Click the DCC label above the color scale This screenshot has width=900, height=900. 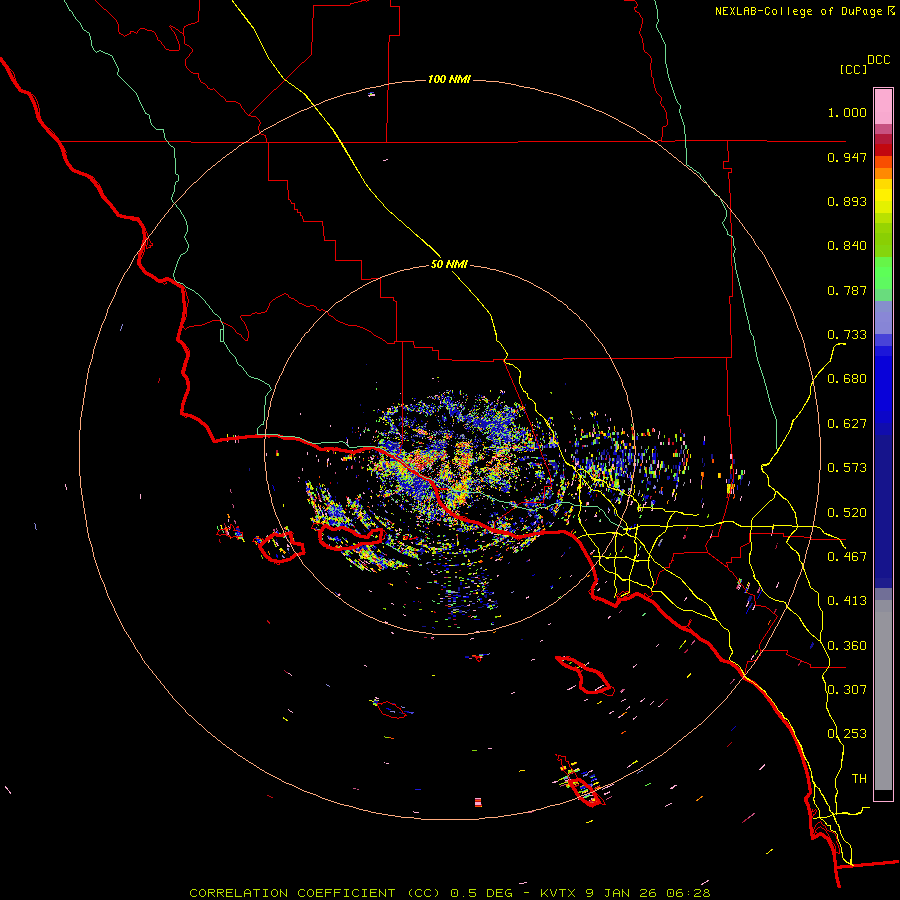879,60
